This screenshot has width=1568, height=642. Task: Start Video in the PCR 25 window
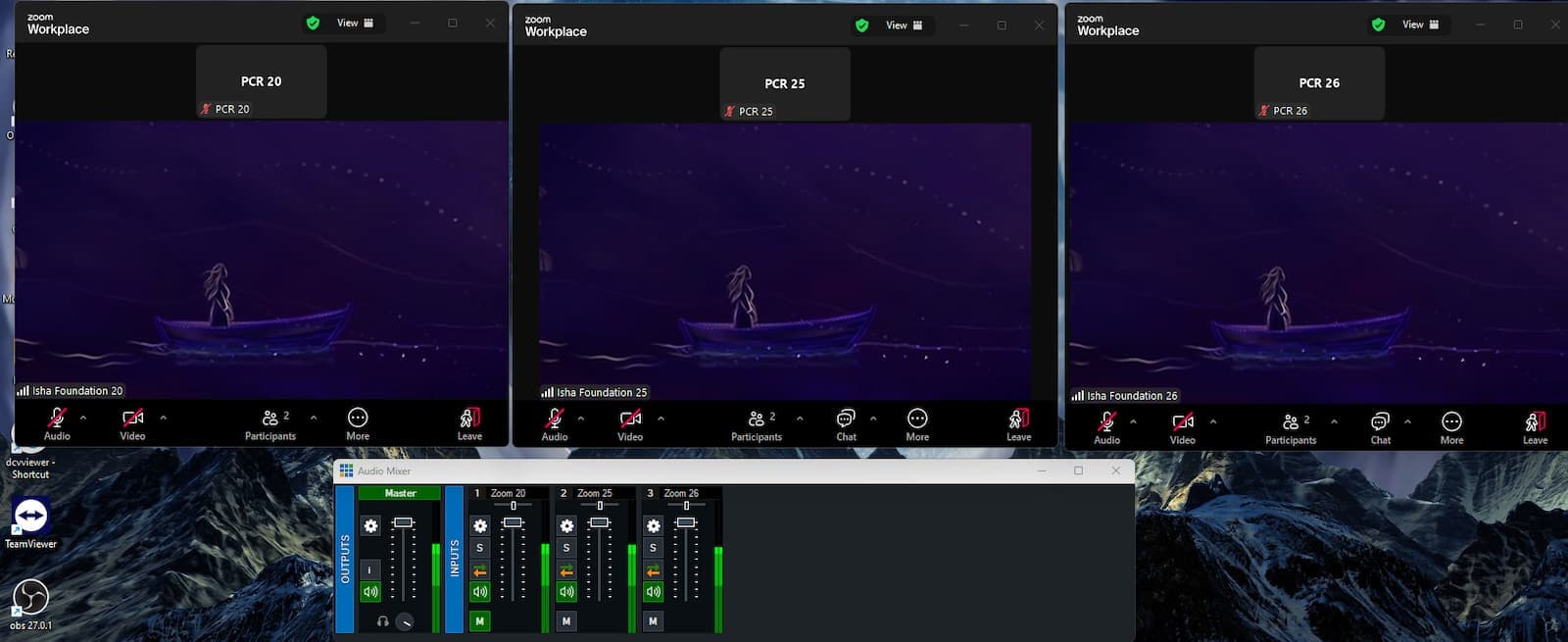pos(630,420)
